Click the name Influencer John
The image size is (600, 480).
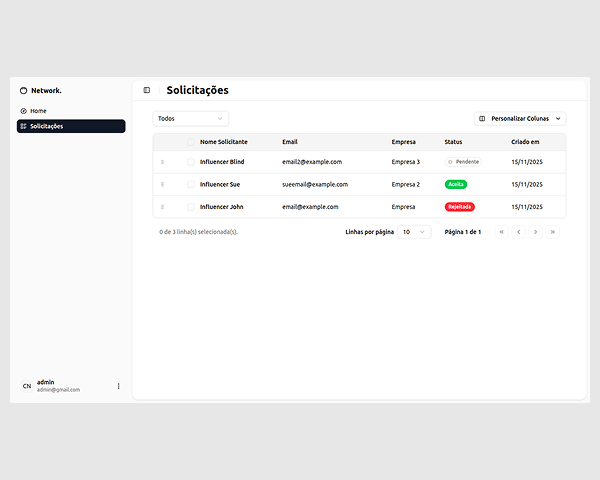click(221, 207)
